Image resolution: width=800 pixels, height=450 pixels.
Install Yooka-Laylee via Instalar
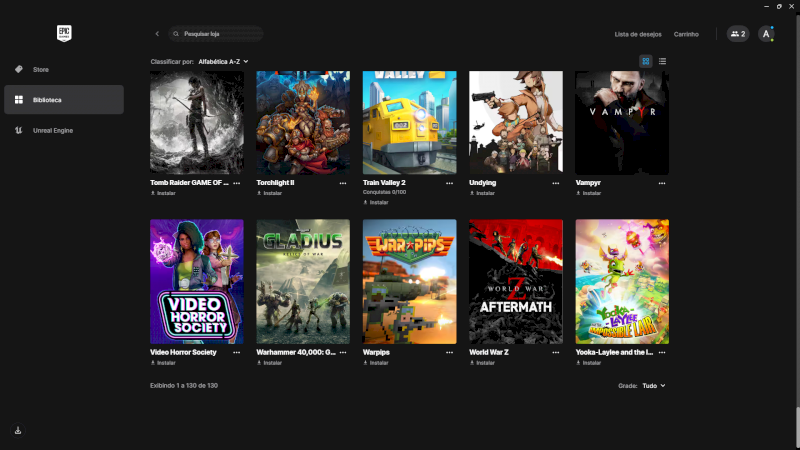(588, 363)
